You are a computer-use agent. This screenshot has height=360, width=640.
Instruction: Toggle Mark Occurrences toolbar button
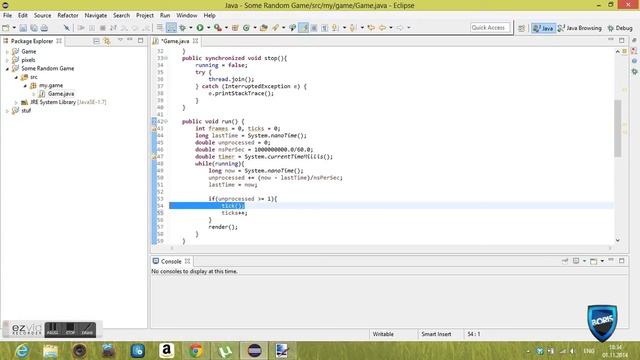[x=304, y=28]
